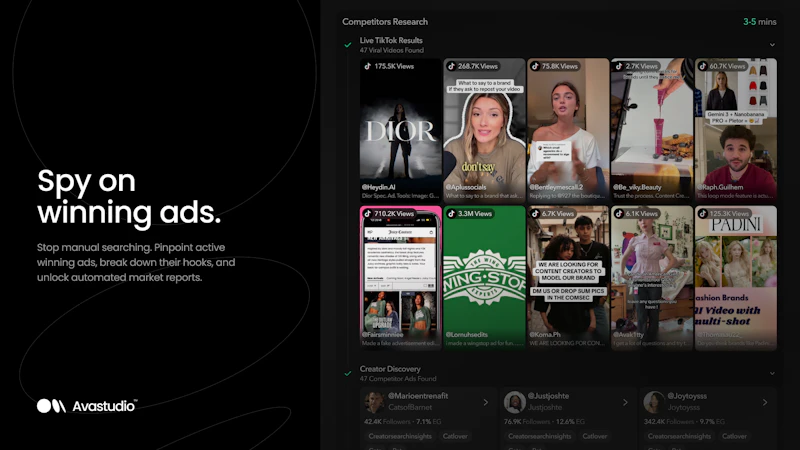Click the Avastudio logo mark
This screenshot has height=450, width=800.
tap(51, 406)
